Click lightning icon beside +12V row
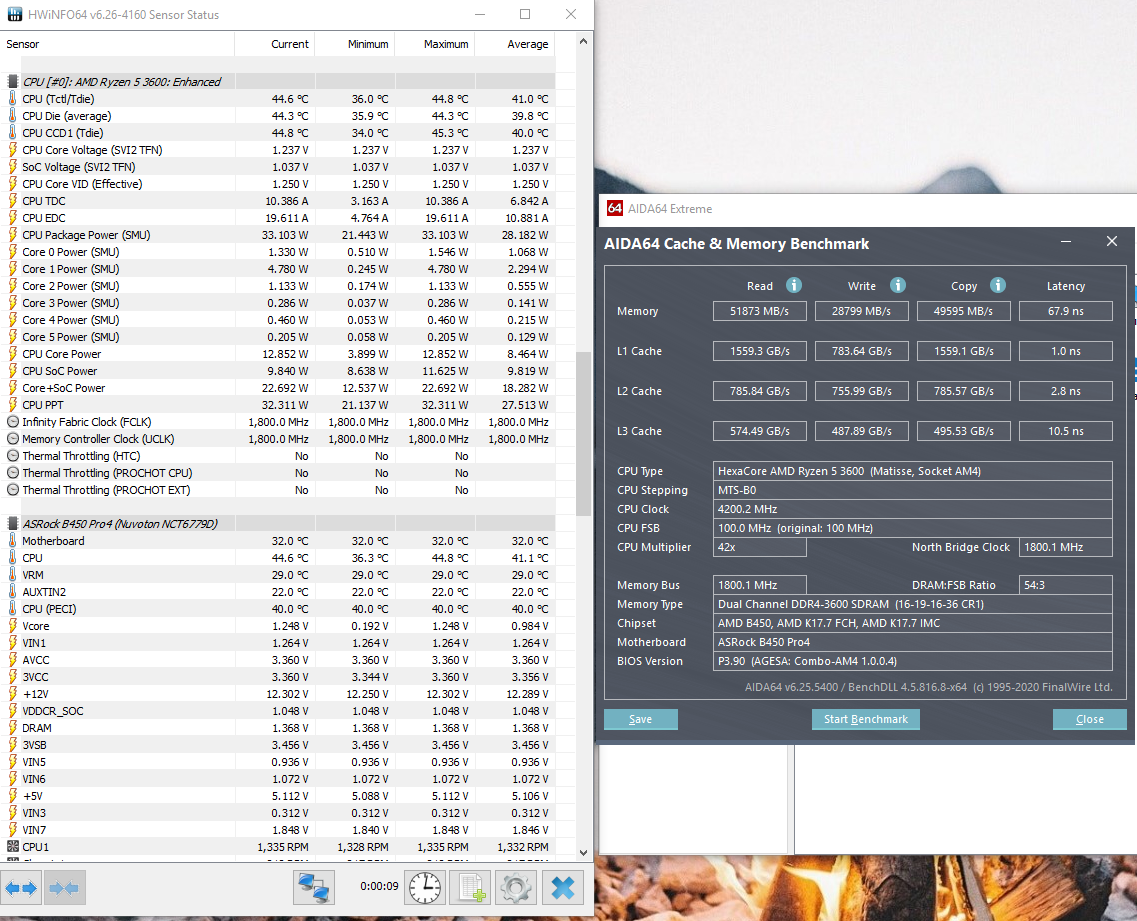 tap(12, 693)
